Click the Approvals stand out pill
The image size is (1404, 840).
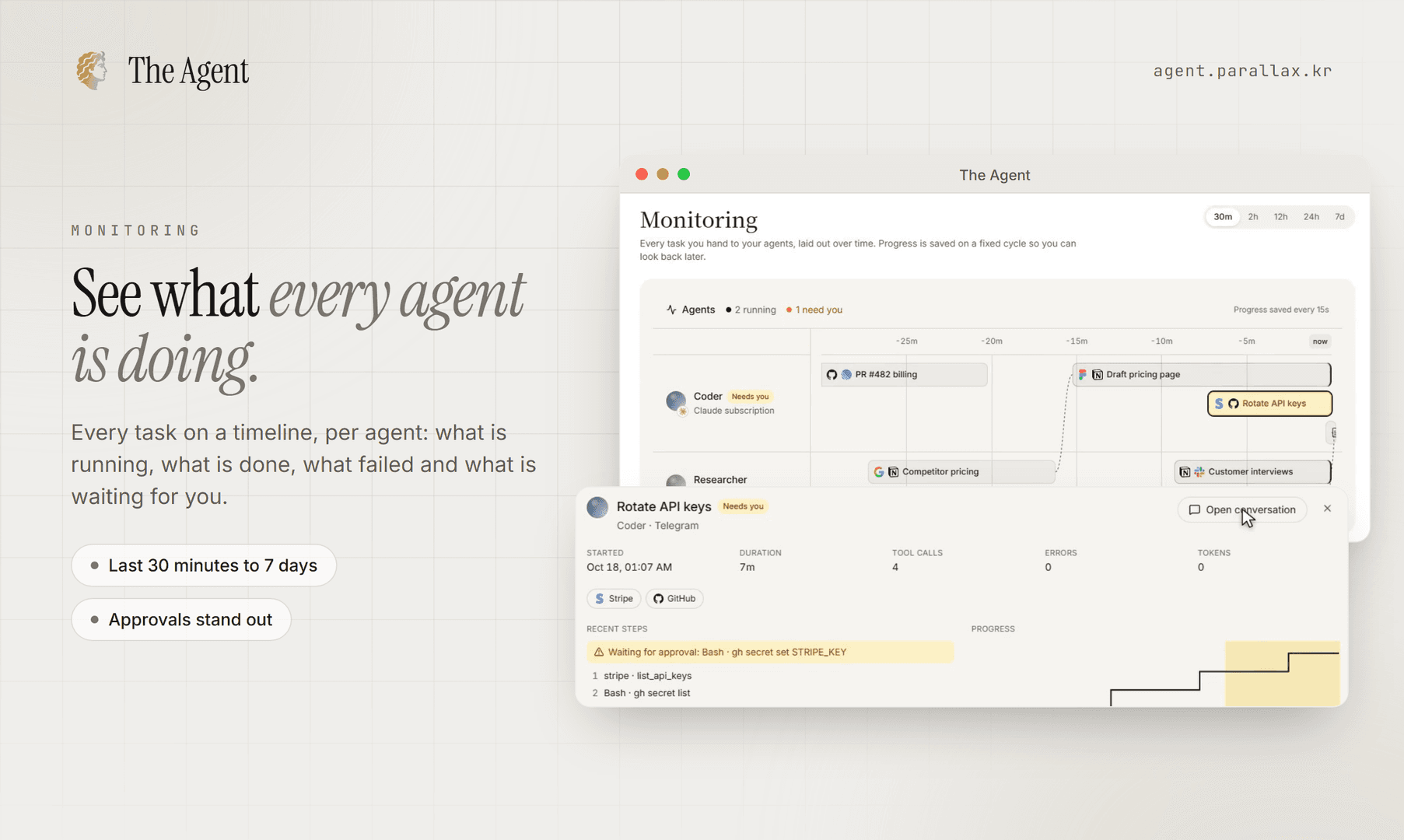[181, 620]
